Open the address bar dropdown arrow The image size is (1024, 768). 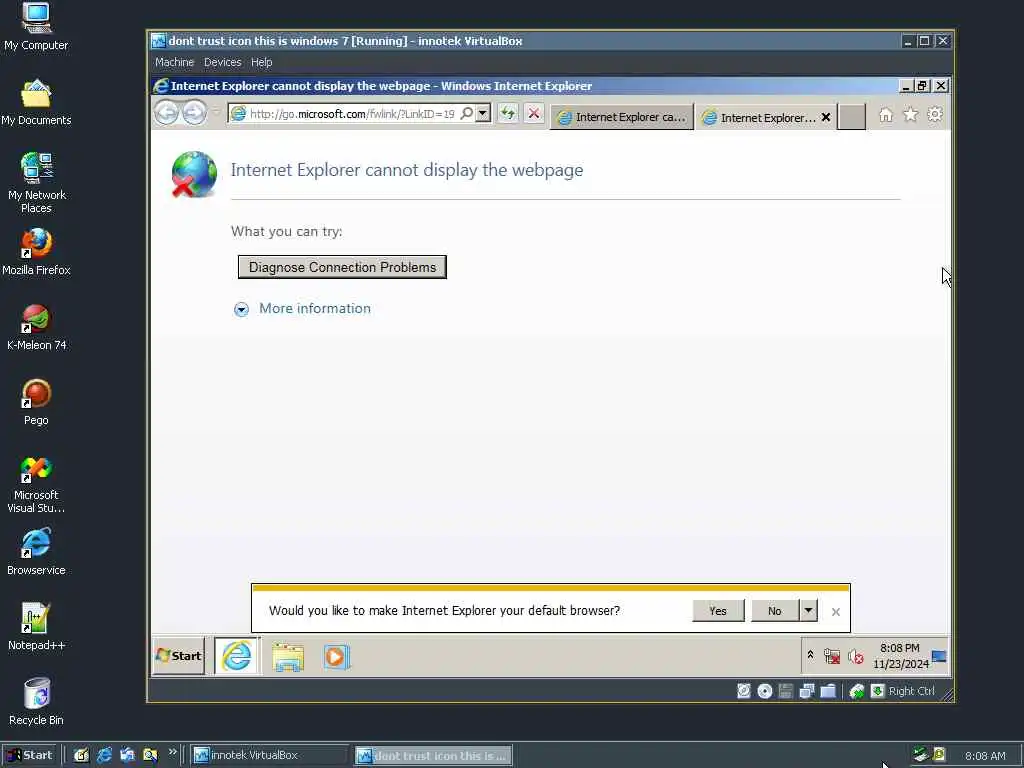coord(483,114)
